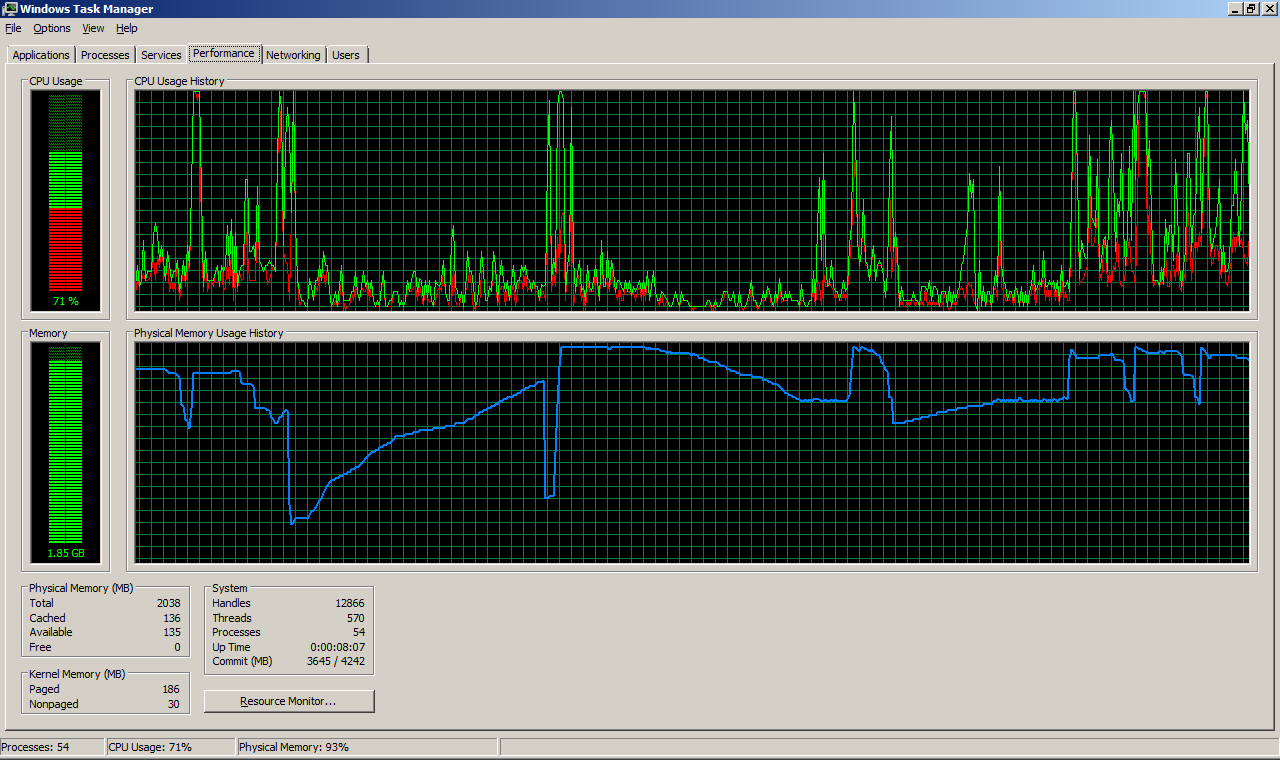
Task: Switch to the Users tab
Action: point(346,55)
